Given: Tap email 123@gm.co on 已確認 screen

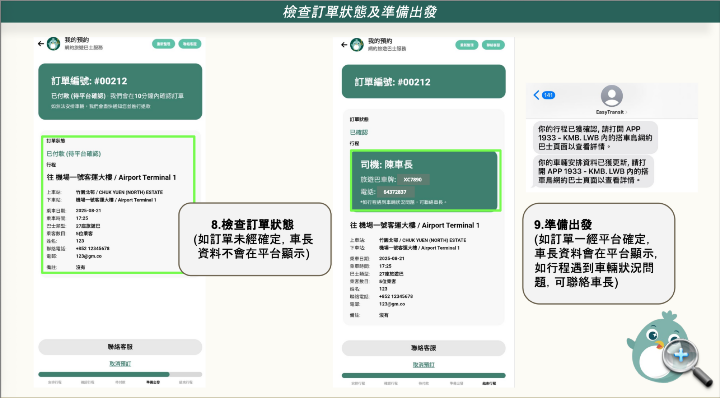Looking at the screenshot, I should [x=392, y=304].
